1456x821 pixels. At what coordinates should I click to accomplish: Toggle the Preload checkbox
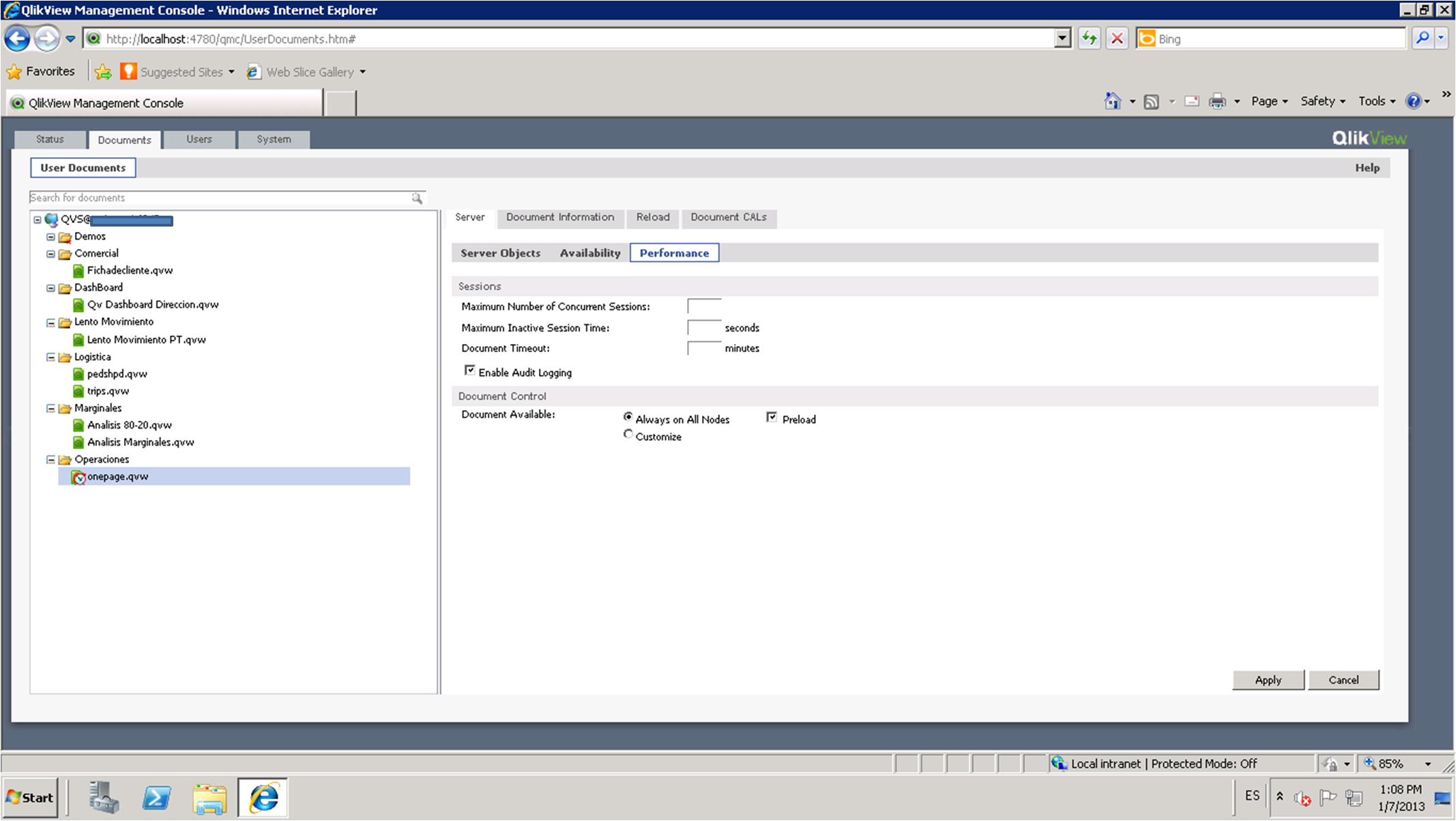click(x=772, y=418)
